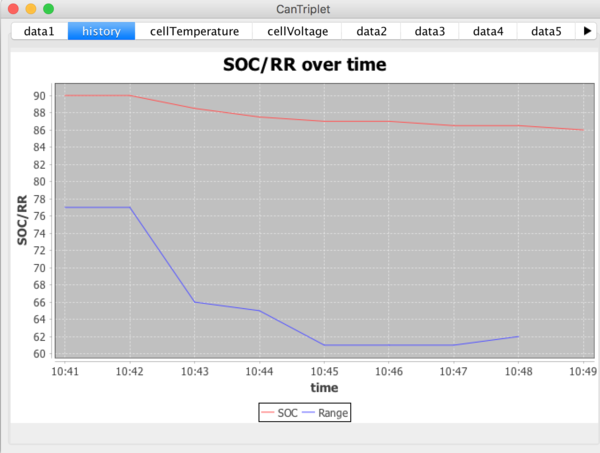Click the 76 value on the y-axis

pos(39,216)
